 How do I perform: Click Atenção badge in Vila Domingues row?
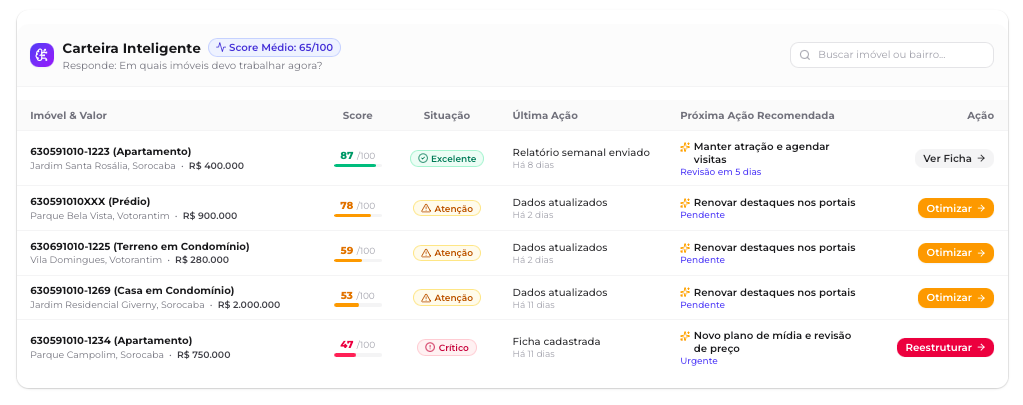click(447, 253)
